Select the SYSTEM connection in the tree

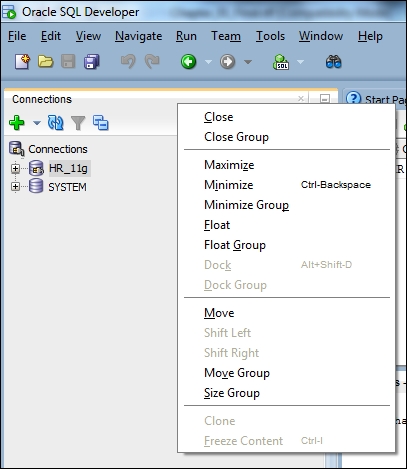tap(67, 187)
